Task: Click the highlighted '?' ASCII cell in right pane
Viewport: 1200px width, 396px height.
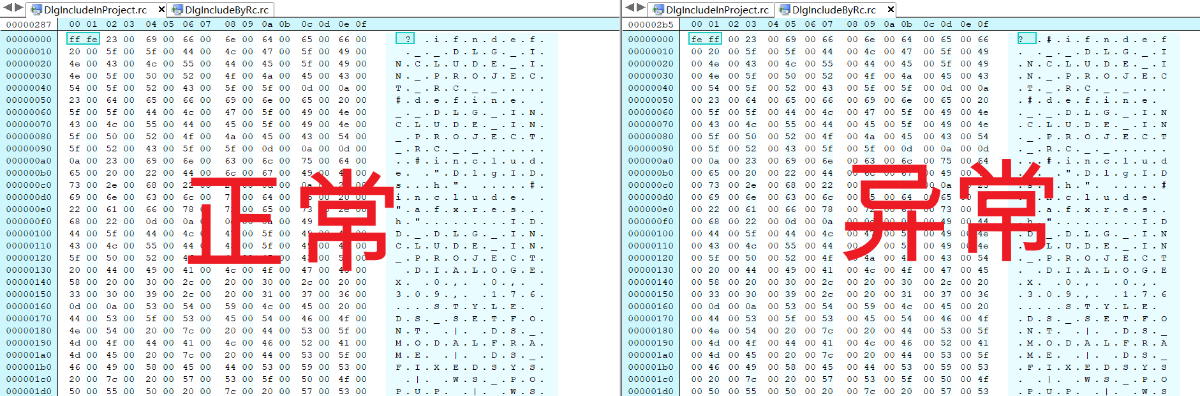Action: coord(1027,38)
